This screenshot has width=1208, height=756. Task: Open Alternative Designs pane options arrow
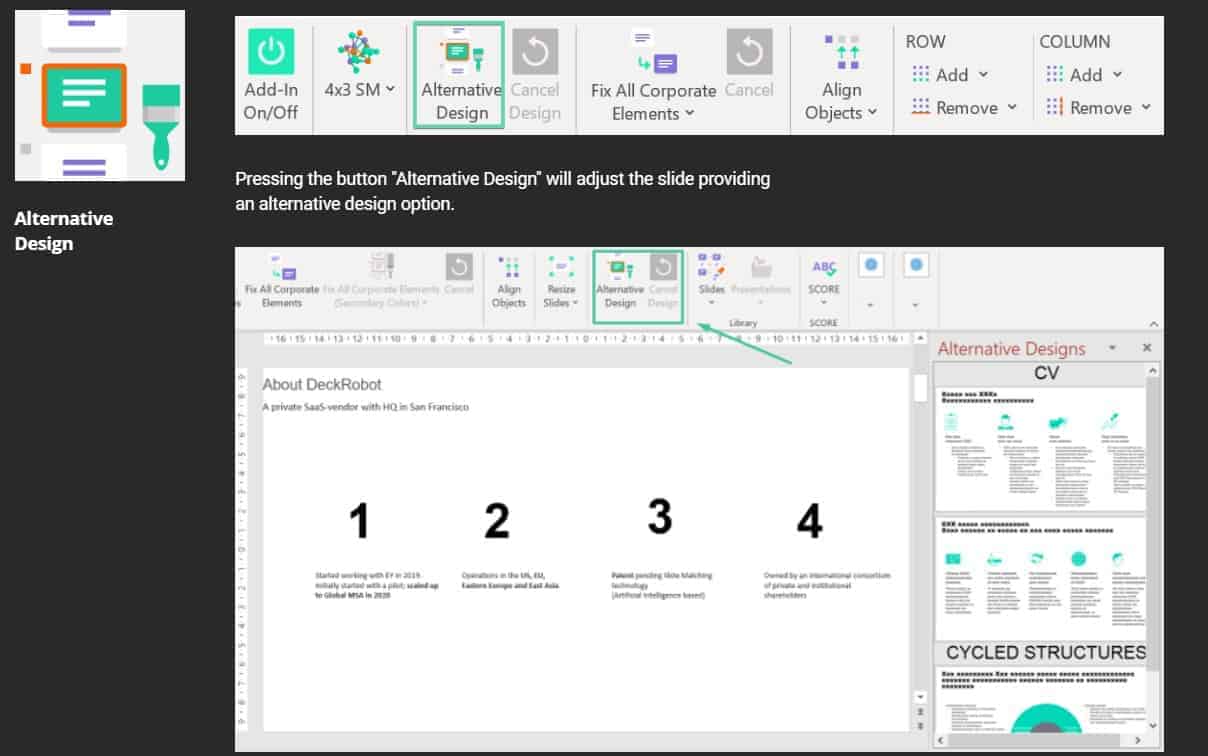click(1112, 348)
